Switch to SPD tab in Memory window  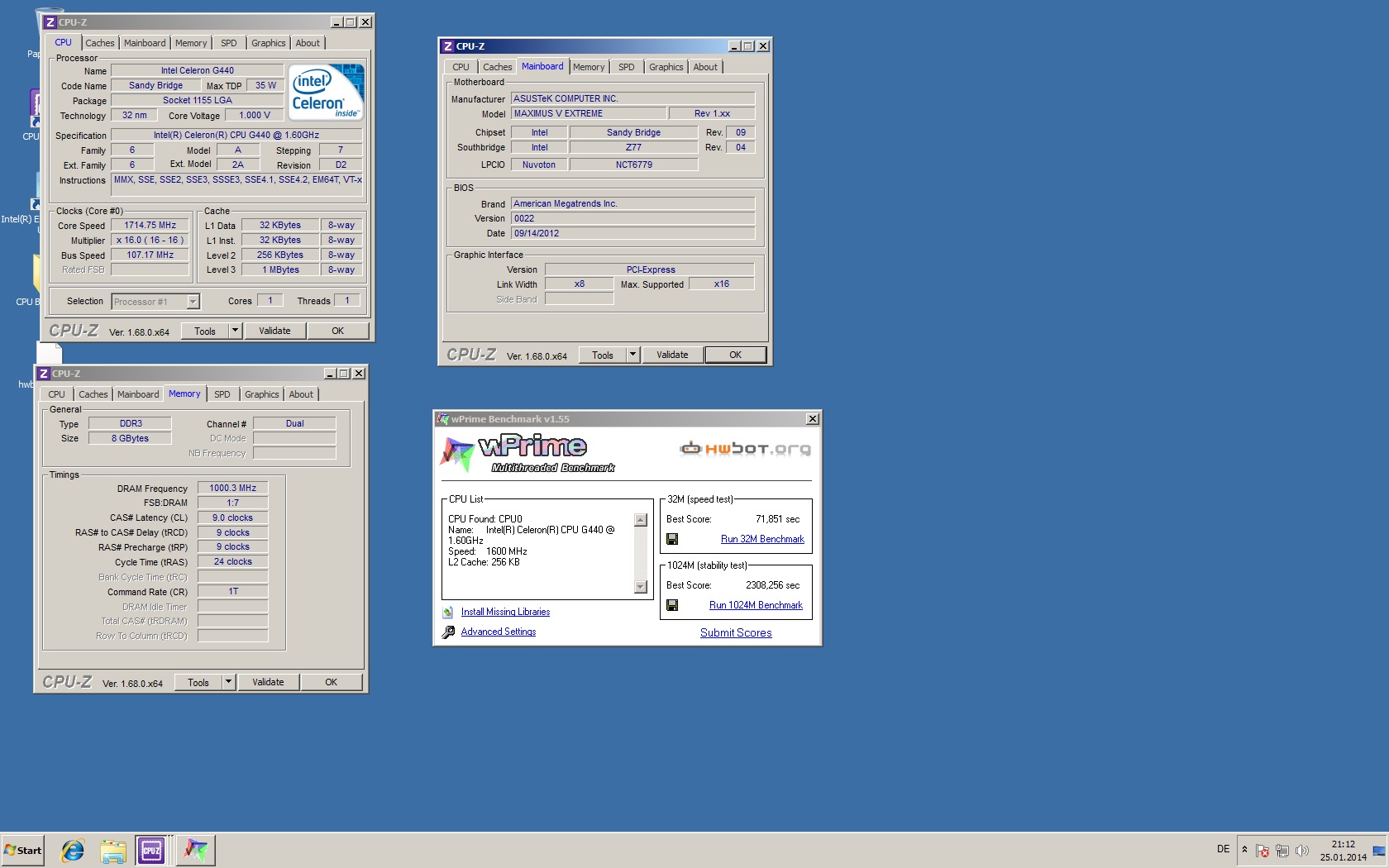(222, 394)
